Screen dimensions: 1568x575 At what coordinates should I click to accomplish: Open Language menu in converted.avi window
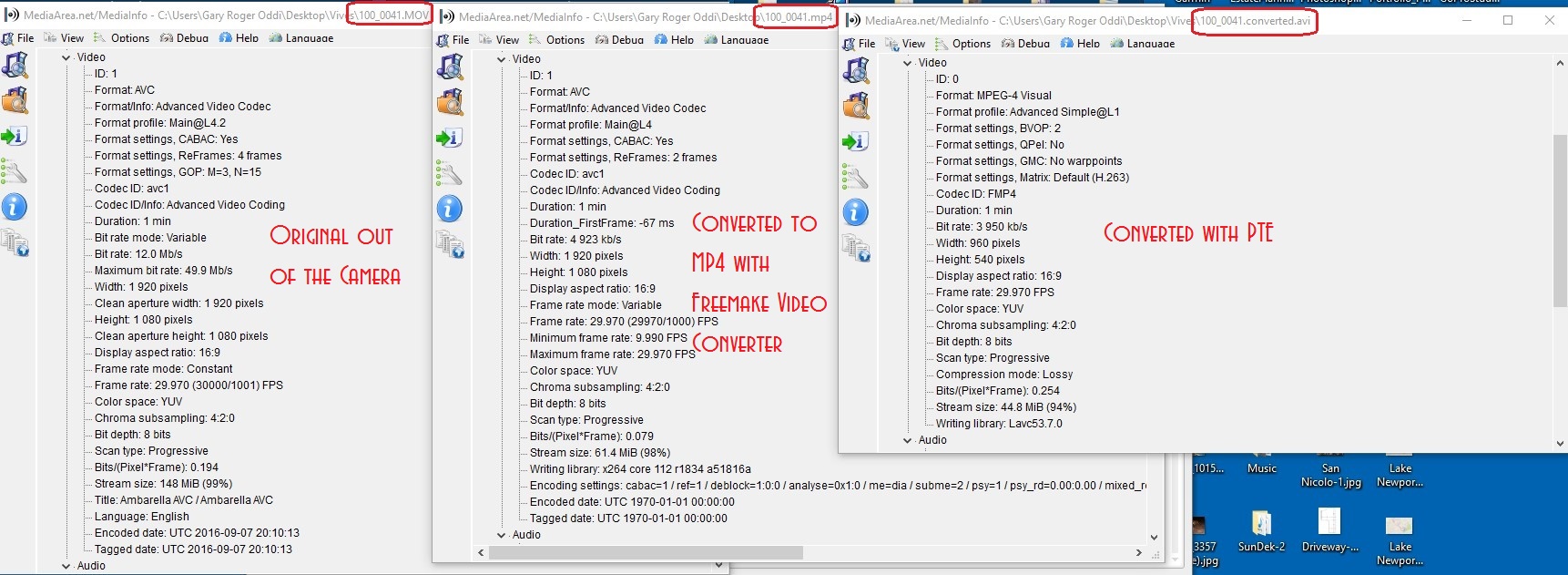point(1142,44)
